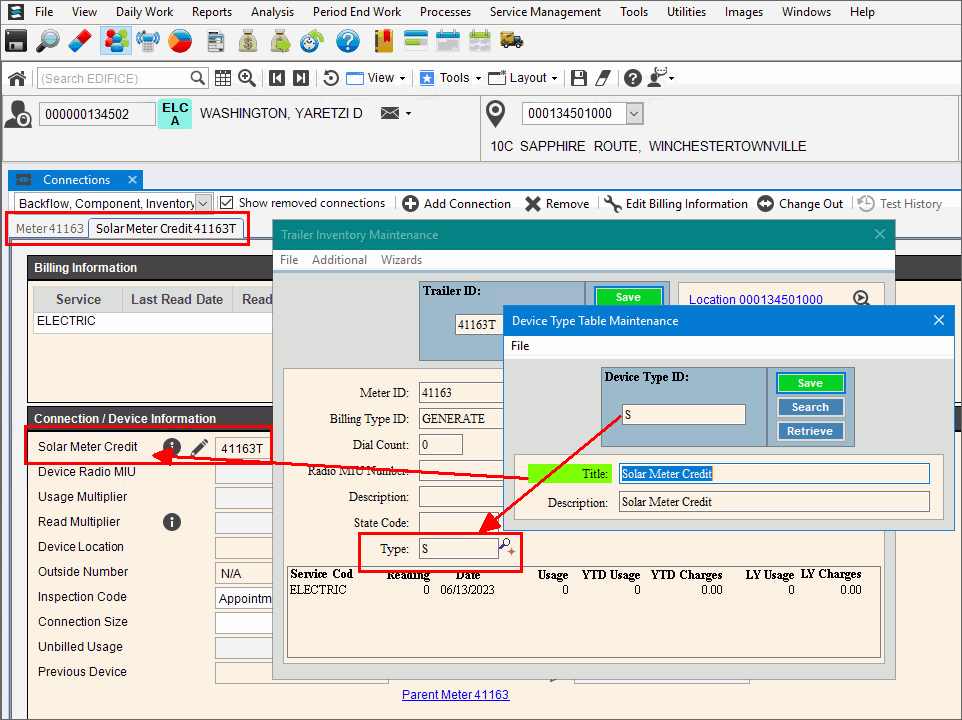
Task: Open Wizards menu in Trailer Inventory Maintenance
Action: pos(401,260)
